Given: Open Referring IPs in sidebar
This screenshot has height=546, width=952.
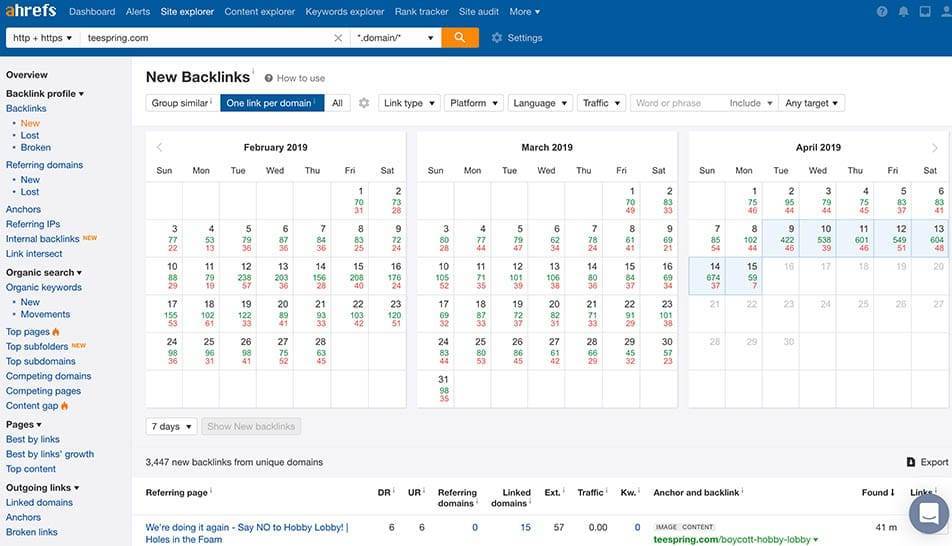Looking at the screenshot, I should [x=33, y=224].
